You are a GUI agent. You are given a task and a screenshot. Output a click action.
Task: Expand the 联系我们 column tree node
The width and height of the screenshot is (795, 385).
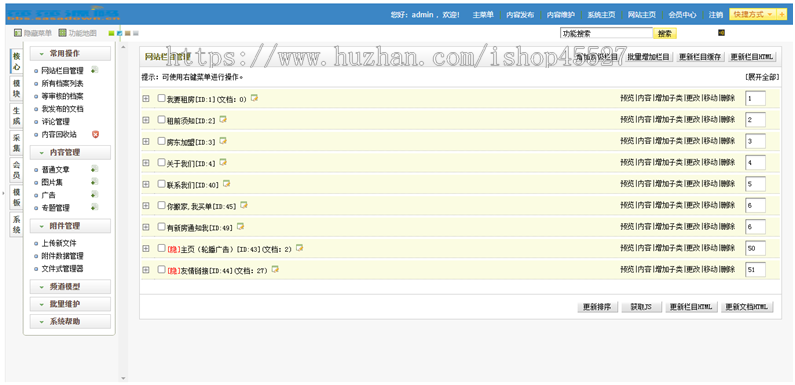(146, 184)
